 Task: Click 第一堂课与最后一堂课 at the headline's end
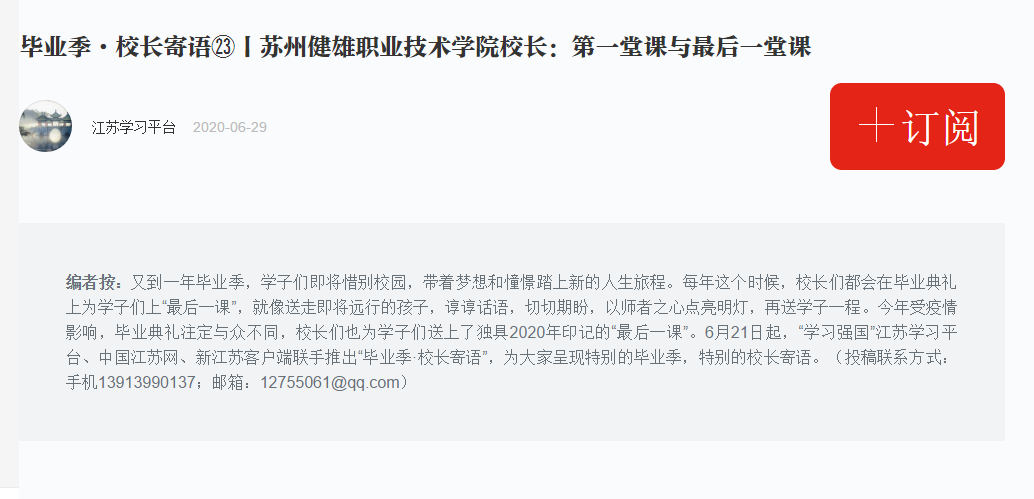coord(691,47)
